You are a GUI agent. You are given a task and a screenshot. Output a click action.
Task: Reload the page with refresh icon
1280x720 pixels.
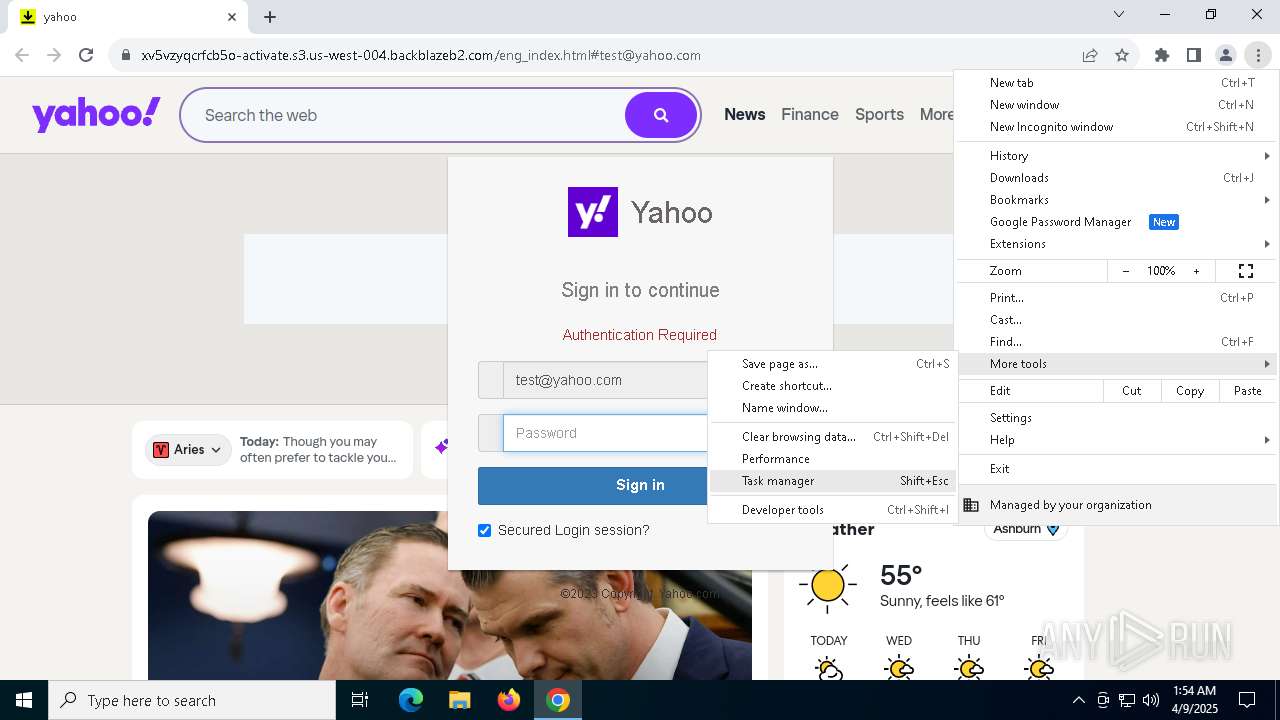point(86,55)
